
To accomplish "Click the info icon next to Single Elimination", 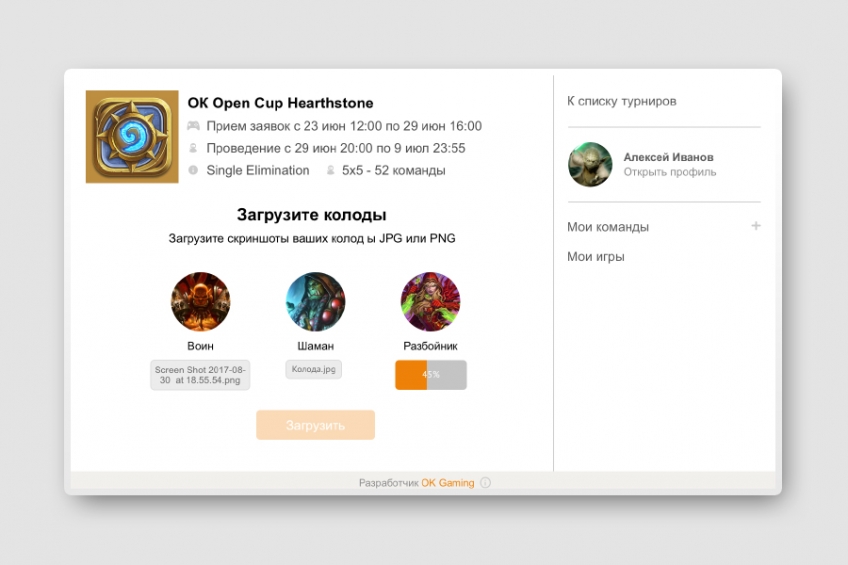I will 193,170.
